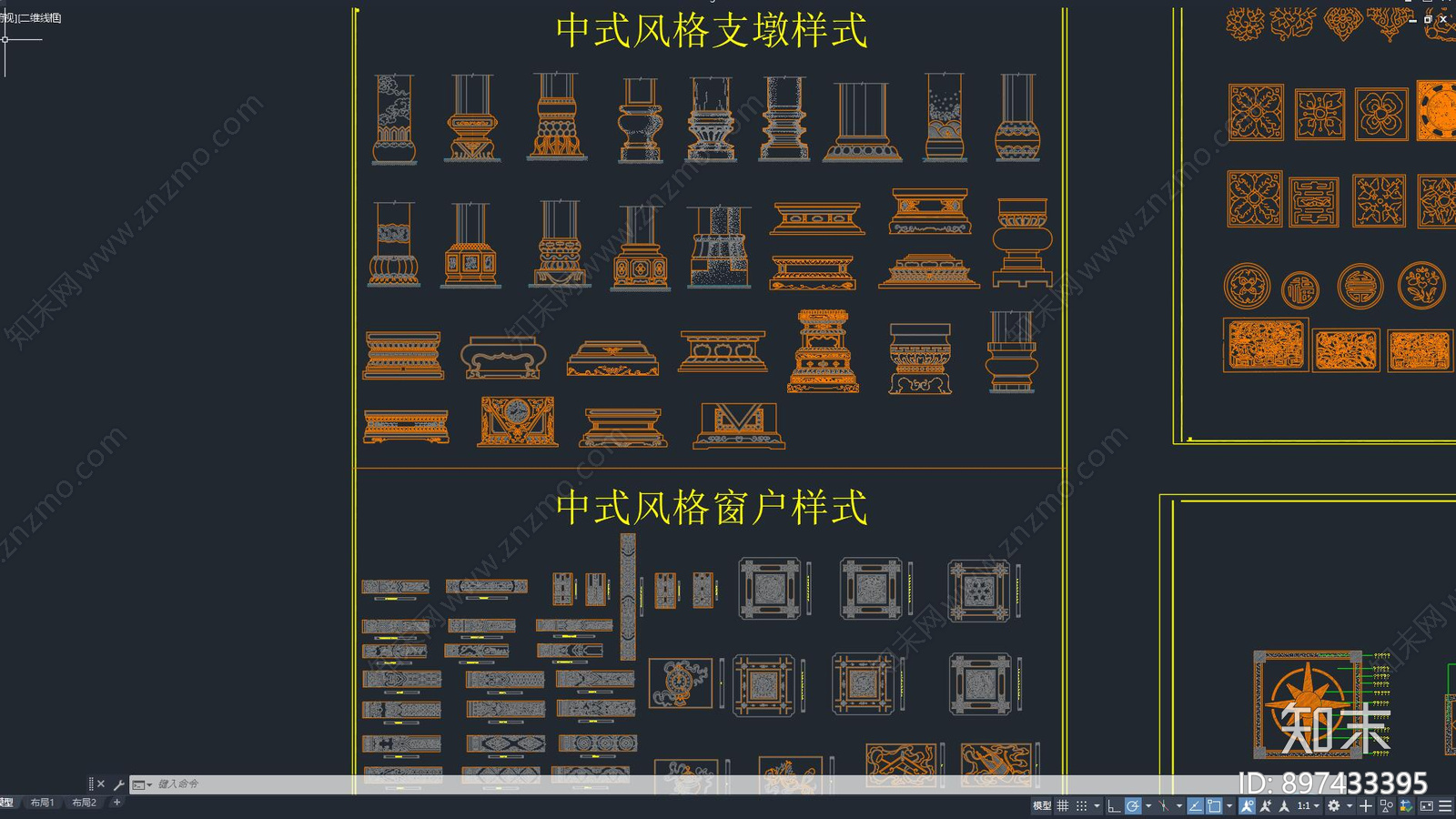Screen dimensions: 1456x819
Task: Open isometric drafting plane dropdown
Action: (x=1179, y=805)
